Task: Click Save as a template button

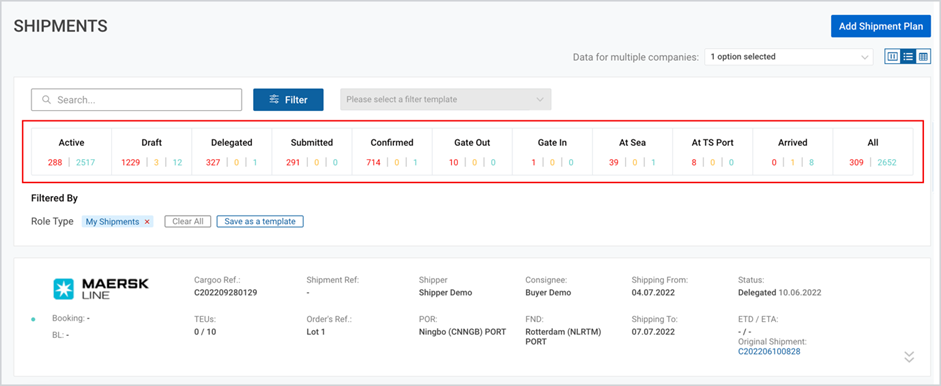Action: pyautogui.click(x=260, y=222)
